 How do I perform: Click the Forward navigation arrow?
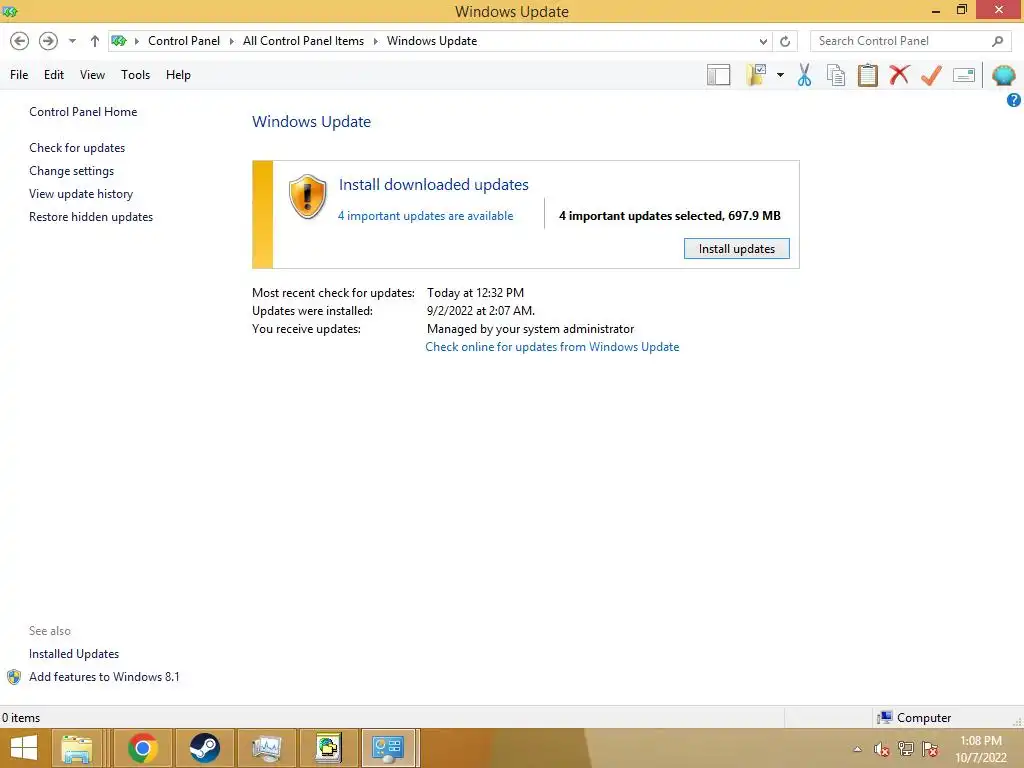click(48, 41)
